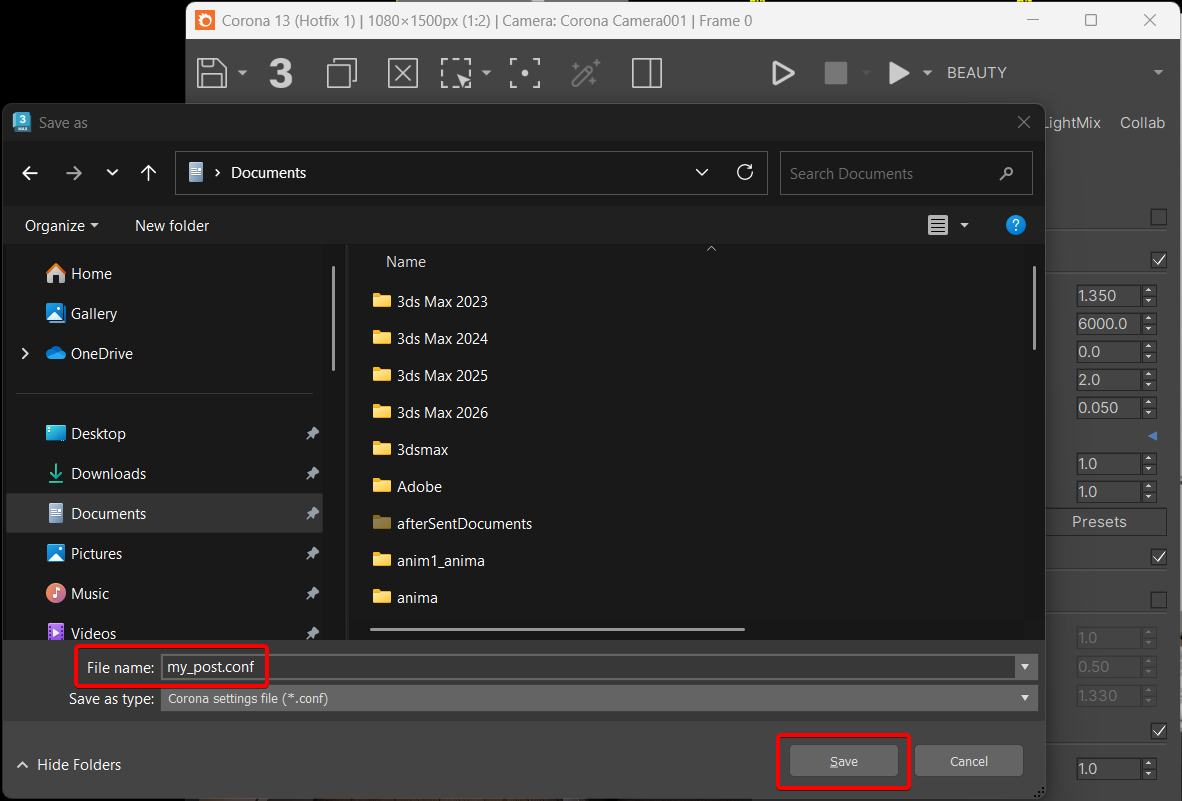Click the search magnifier icon
Screen dimensions: 1182x801
[1006, 173]
